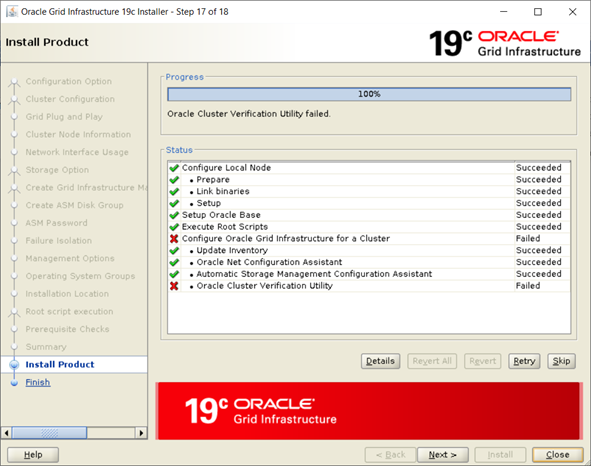Screen dimensions: 591x466
Task: Click the red X icon beside Oracle Cluster Verification Utility
Action: 174,286
